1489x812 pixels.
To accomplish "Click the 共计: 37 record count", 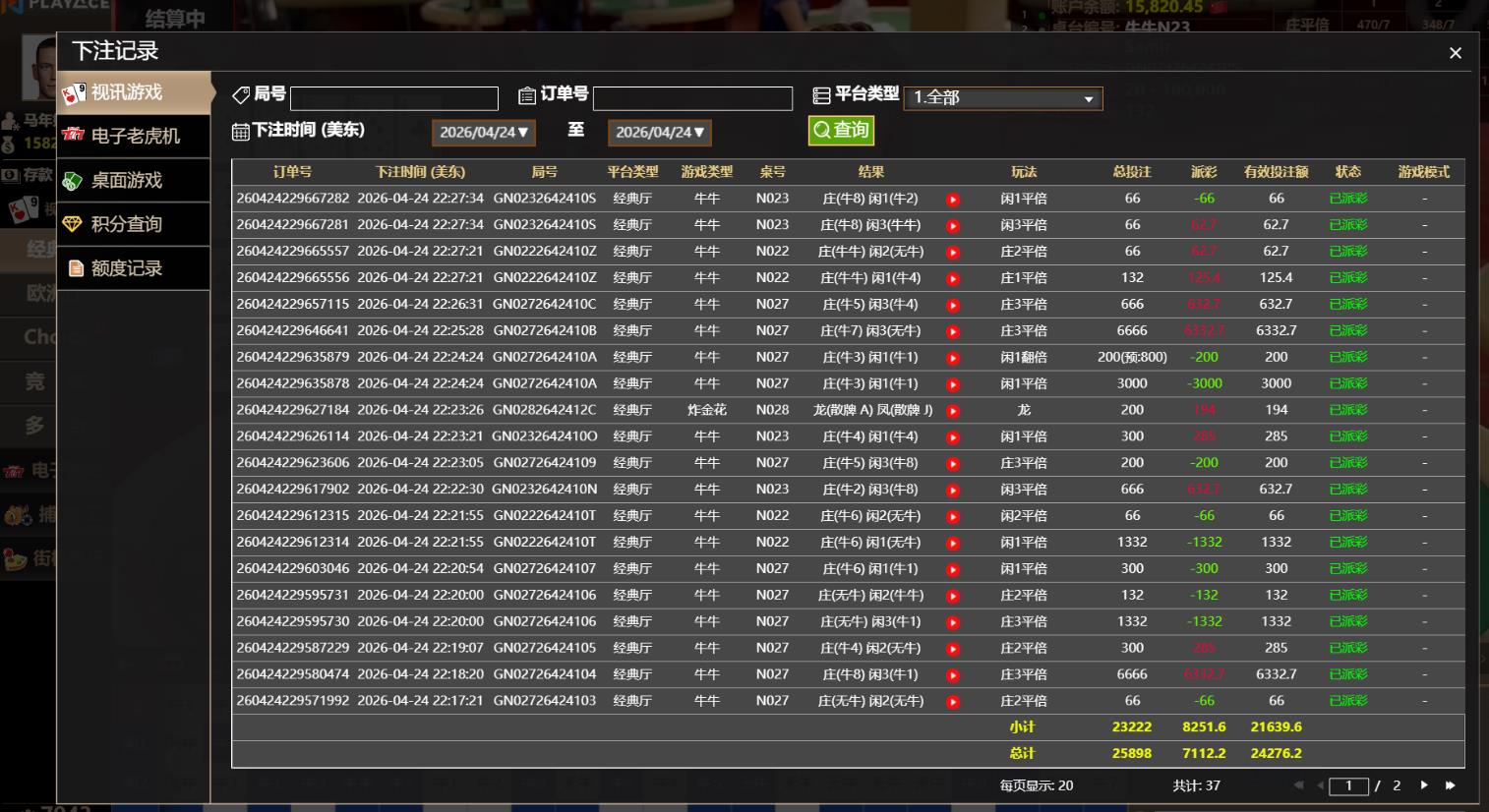I will [x=1196, y=785].
